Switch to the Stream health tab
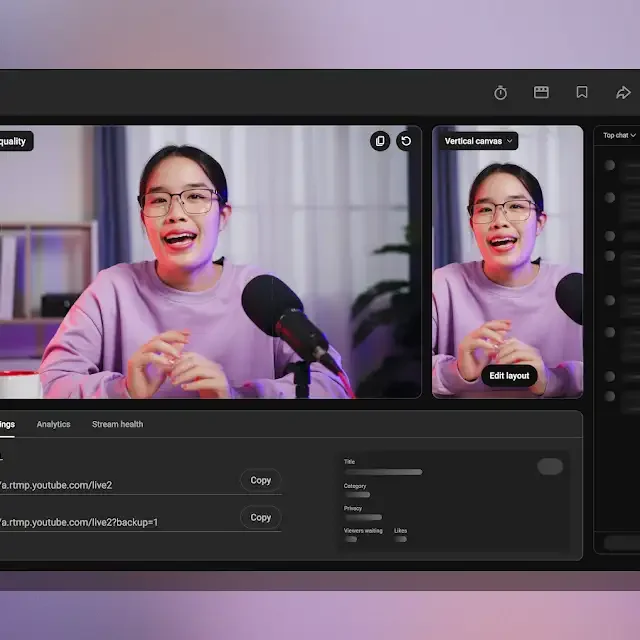This screenshot has height=640, width=640. 118,424
